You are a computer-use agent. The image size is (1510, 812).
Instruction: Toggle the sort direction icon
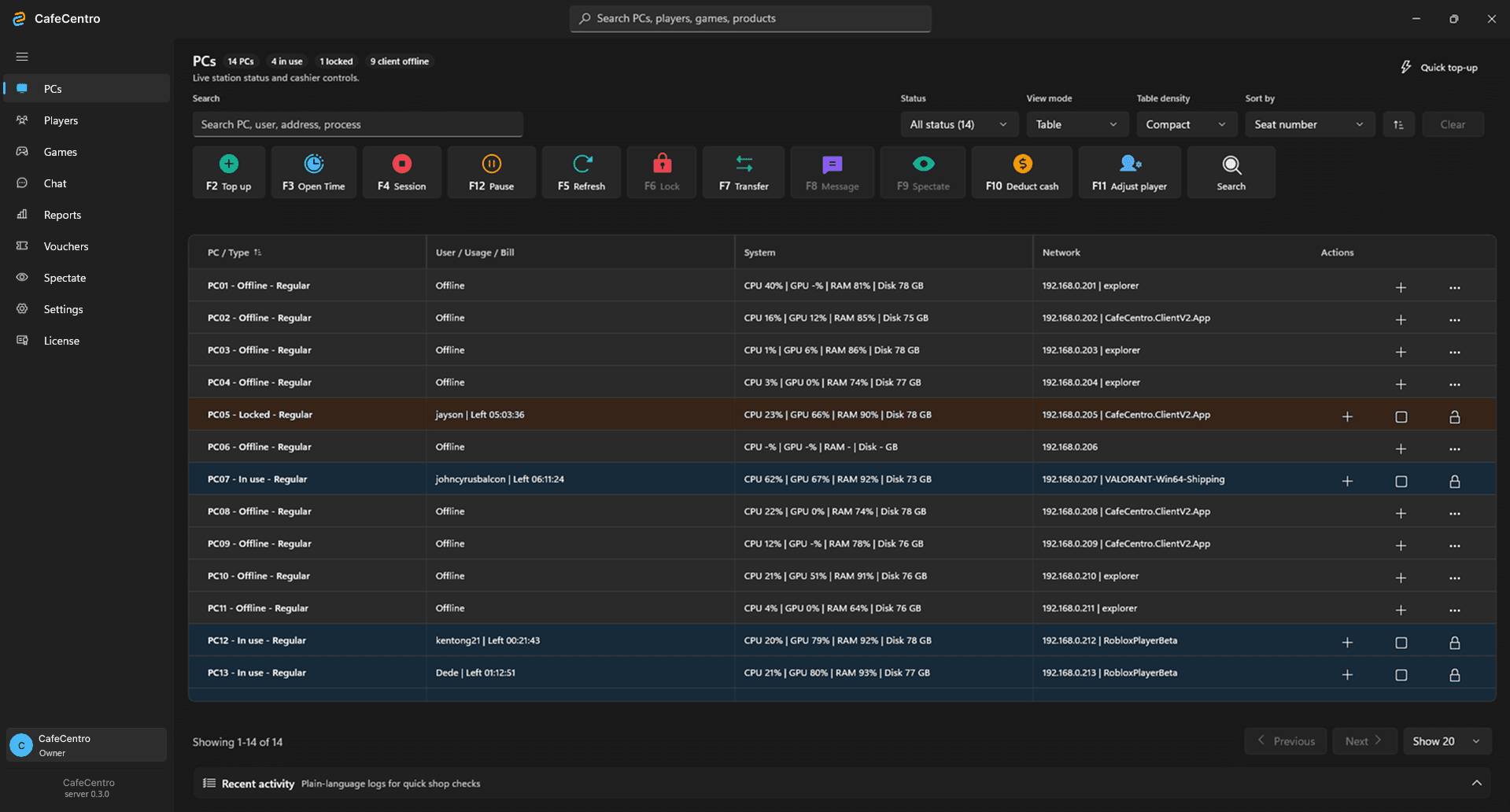[x=1398, y=124]
